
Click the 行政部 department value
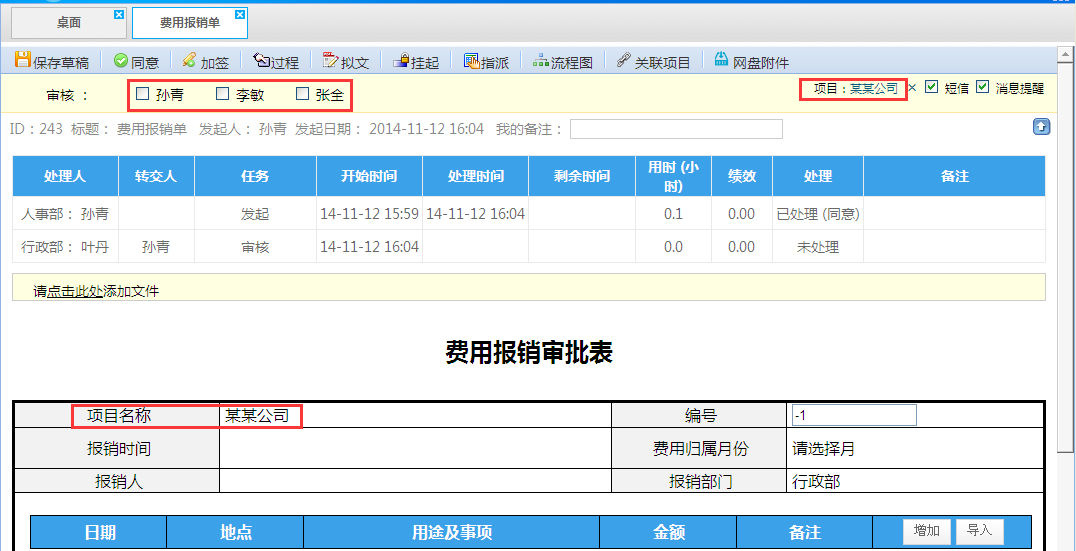pyautogui.click(x=816, y=482)
